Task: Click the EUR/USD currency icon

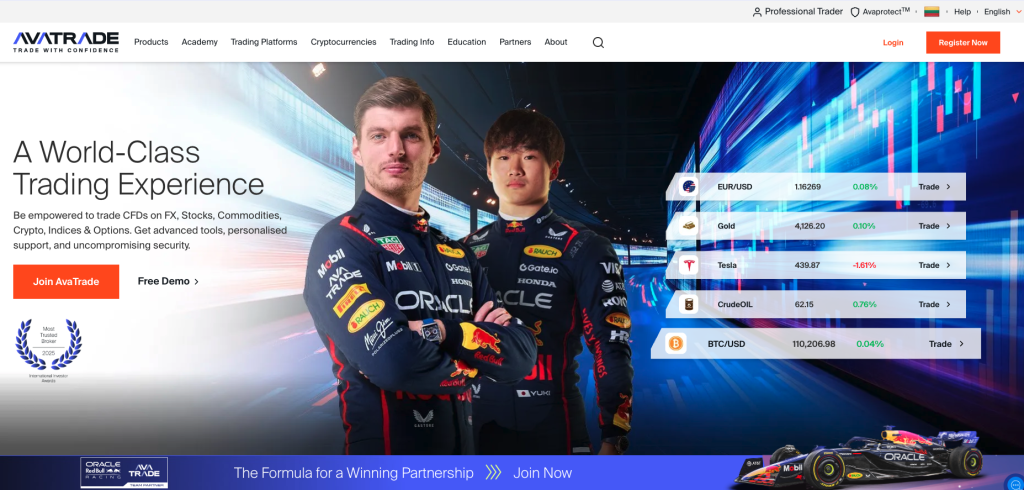Action: pyautogui.click(x=688, y=187)
